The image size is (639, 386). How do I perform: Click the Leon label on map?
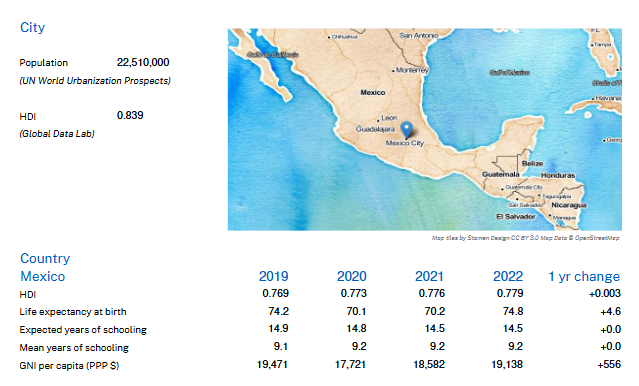click(x=389, y=118)
